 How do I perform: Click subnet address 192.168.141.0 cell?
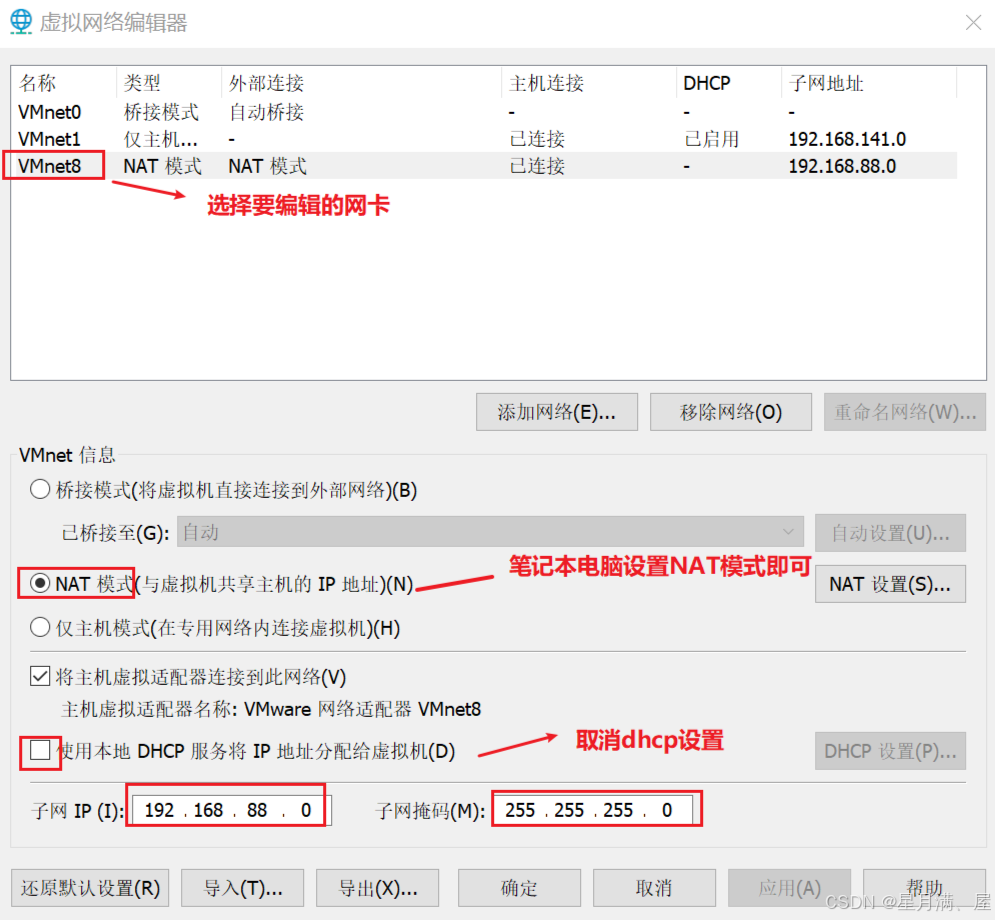click(x=847, y=139)
